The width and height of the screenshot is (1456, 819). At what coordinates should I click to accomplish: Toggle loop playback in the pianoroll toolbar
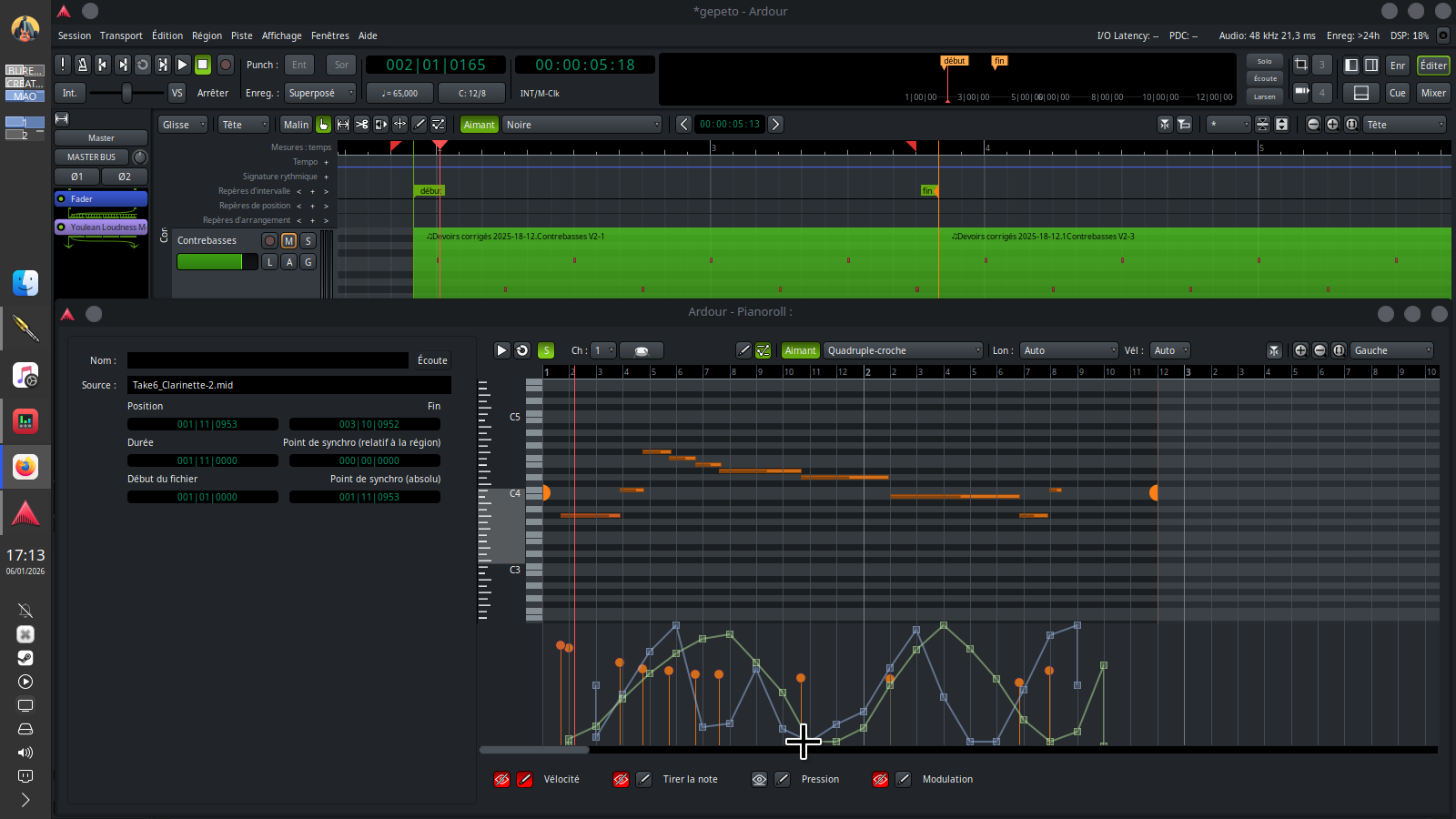pyautogui.click(x=522, y=350)
